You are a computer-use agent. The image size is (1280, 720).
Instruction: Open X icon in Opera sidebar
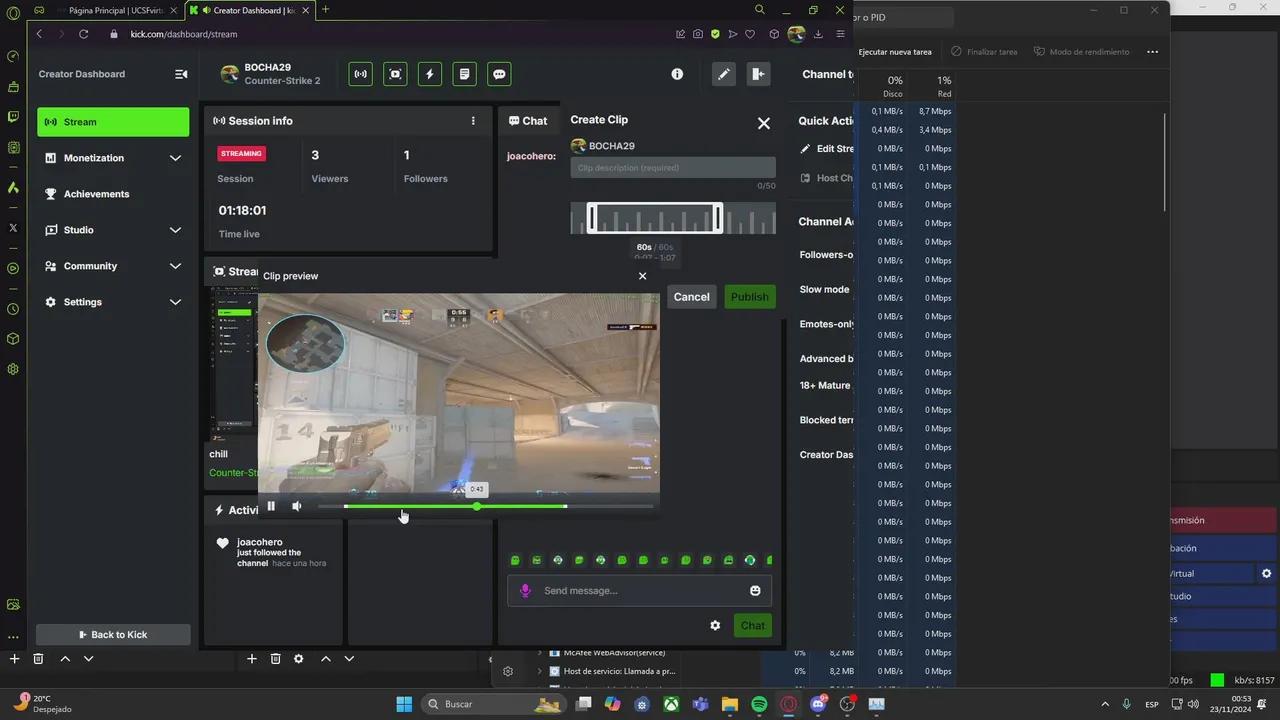click(x=13, y=228)
